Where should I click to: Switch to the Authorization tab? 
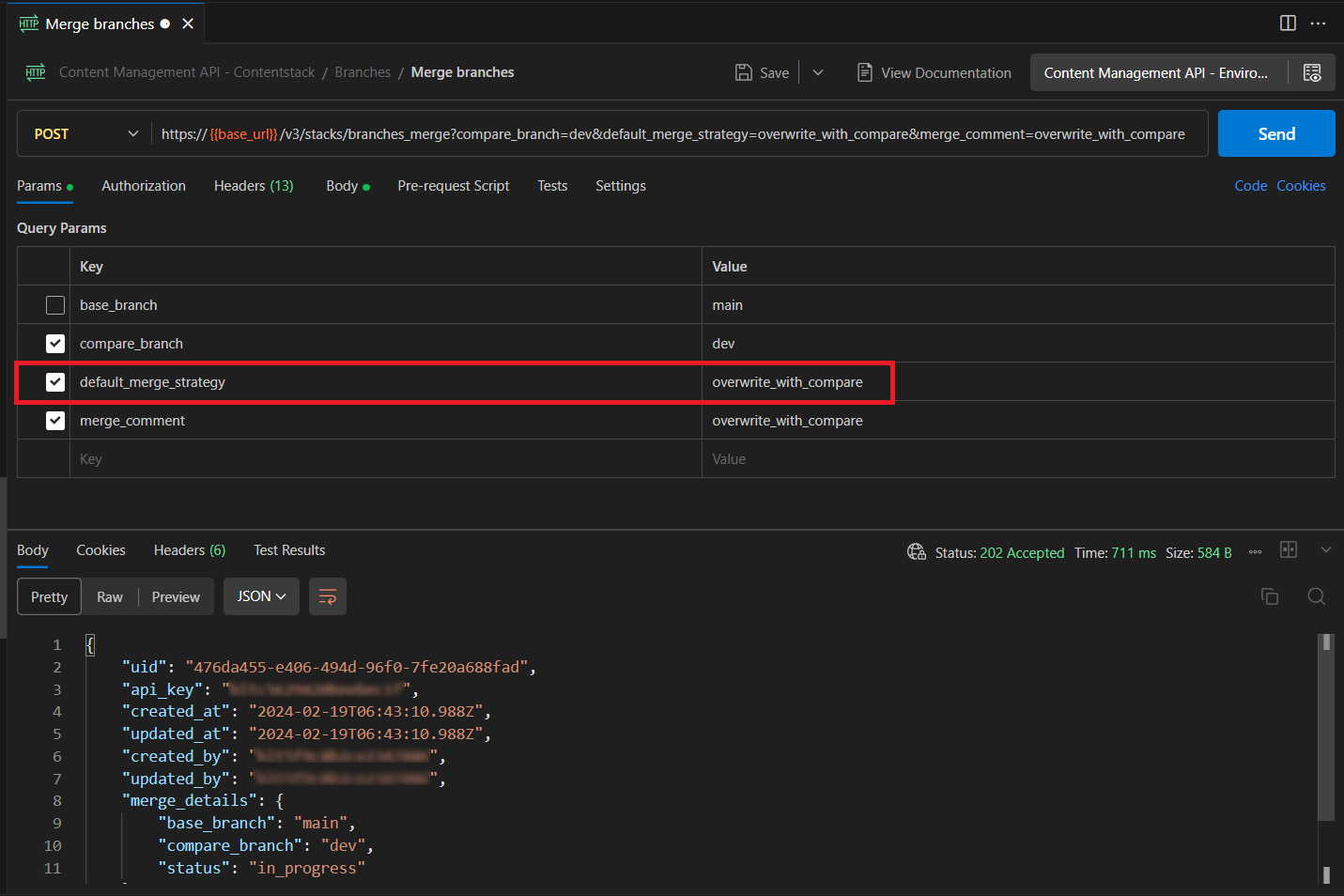(144, 186)
